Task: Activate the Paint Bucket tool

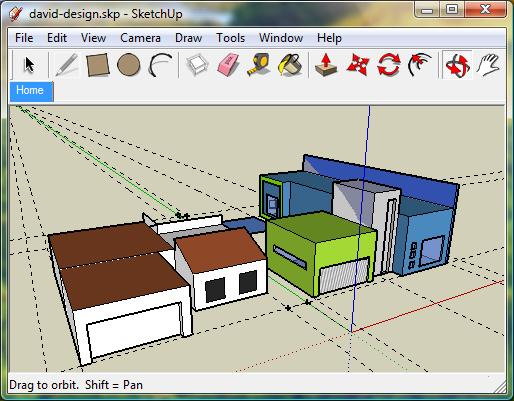Action: pos(290,65)
